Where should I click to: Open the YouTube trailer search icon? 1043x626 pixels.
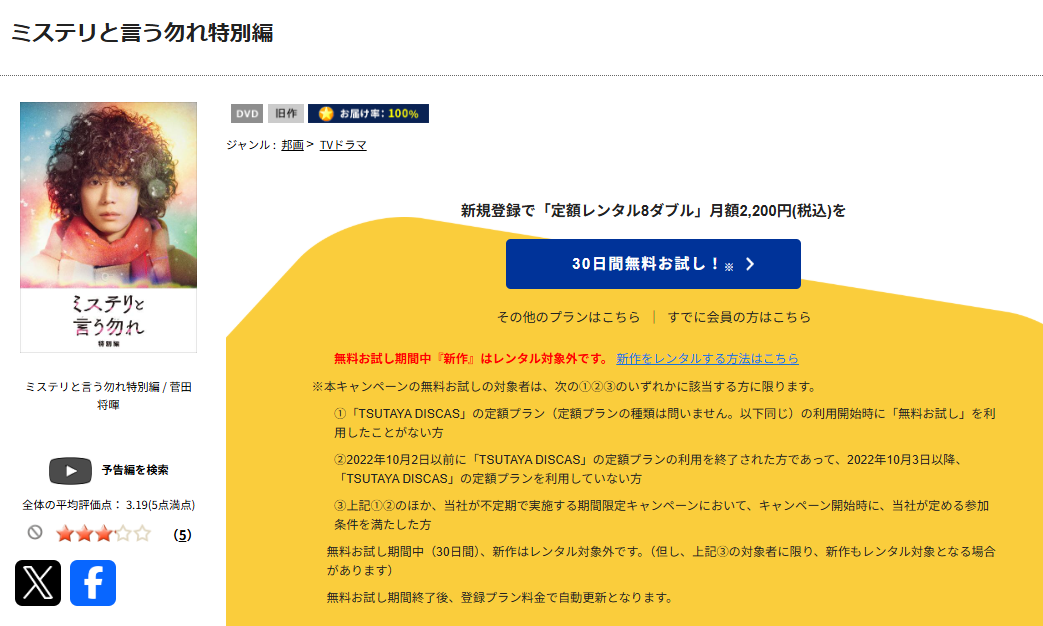(x=71, y=471)
